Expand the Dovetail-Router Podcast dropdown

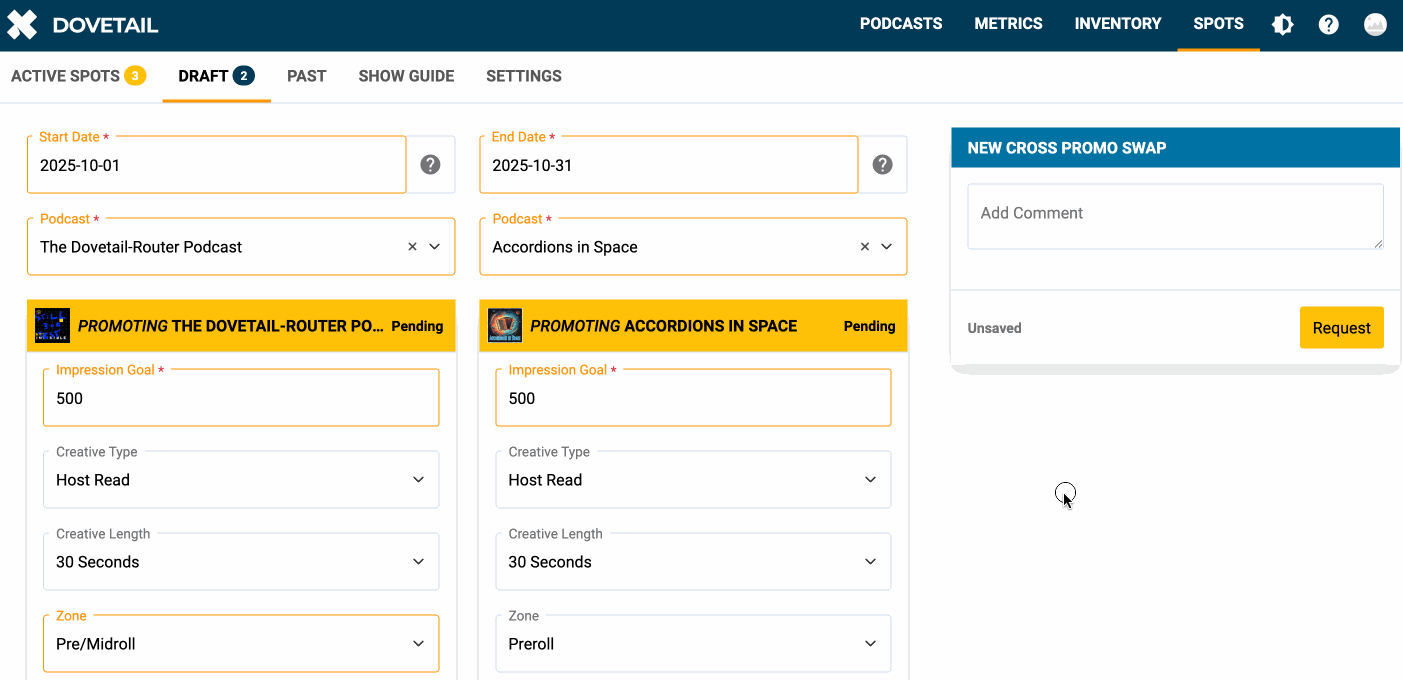coord(435,247)
